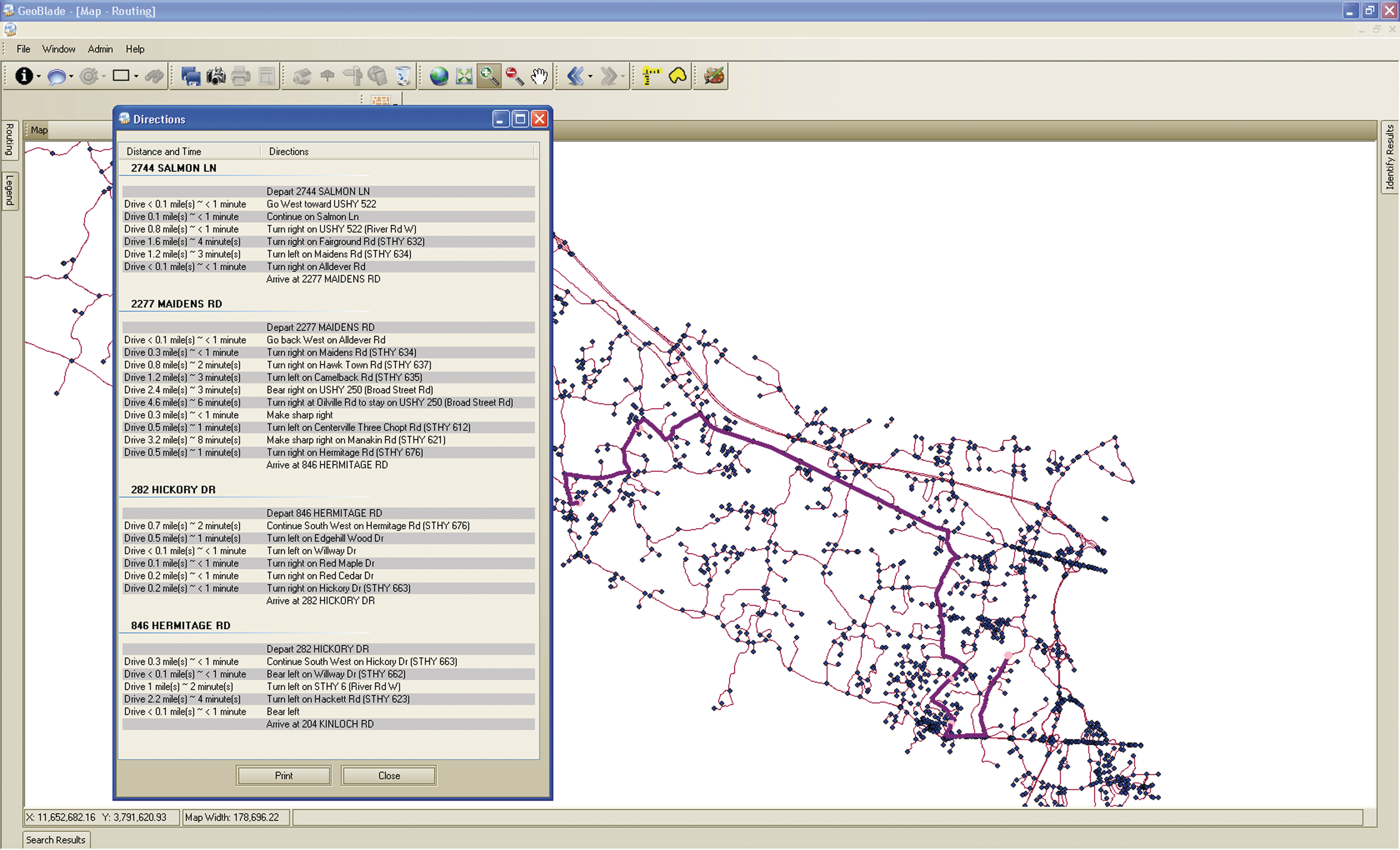Open the paint palette styling tool
The image size is (1400, 850).
[x=714, y=75]
